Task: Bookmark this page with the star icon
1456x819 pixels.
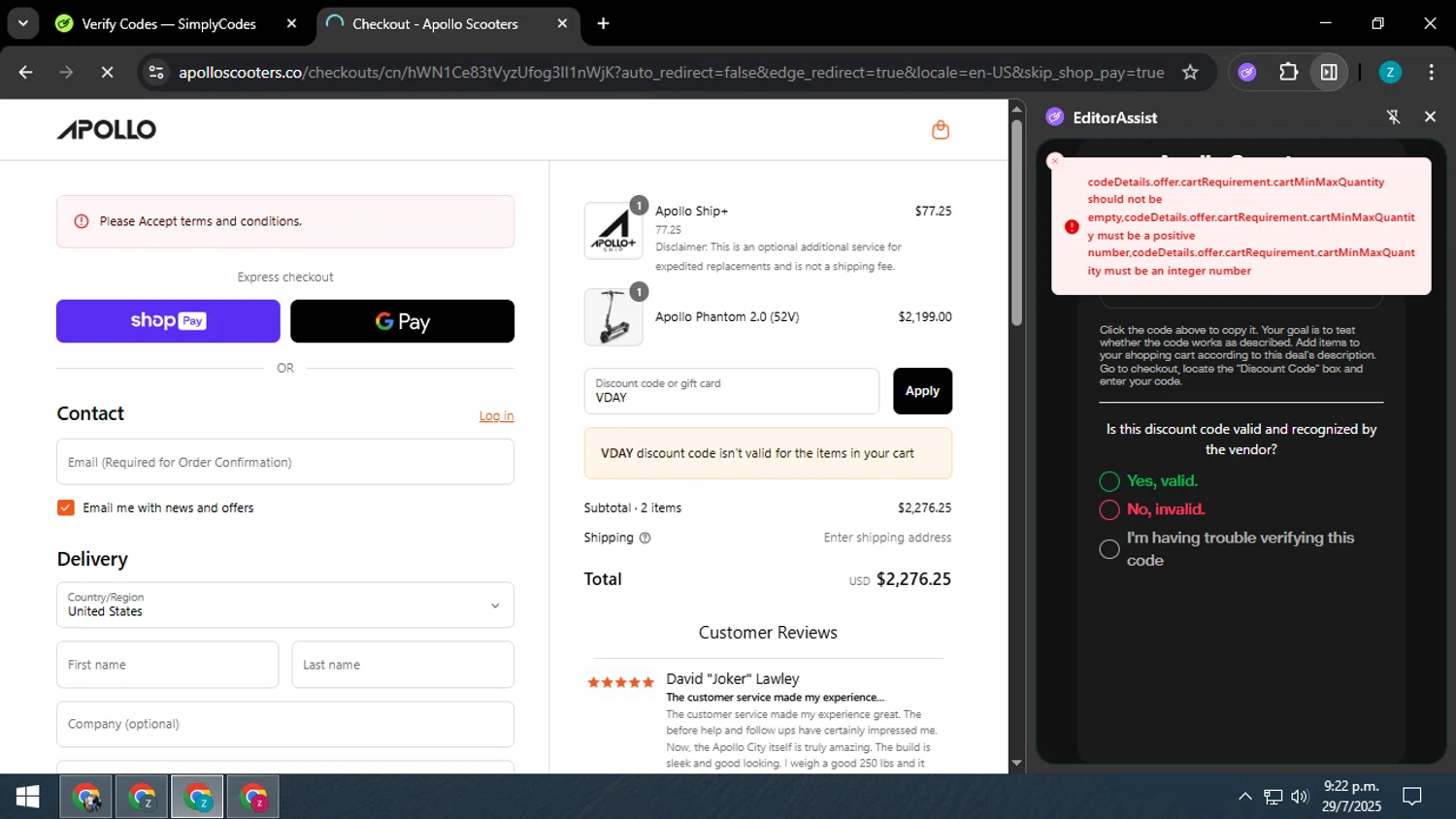Action: tap(1190, 72)
